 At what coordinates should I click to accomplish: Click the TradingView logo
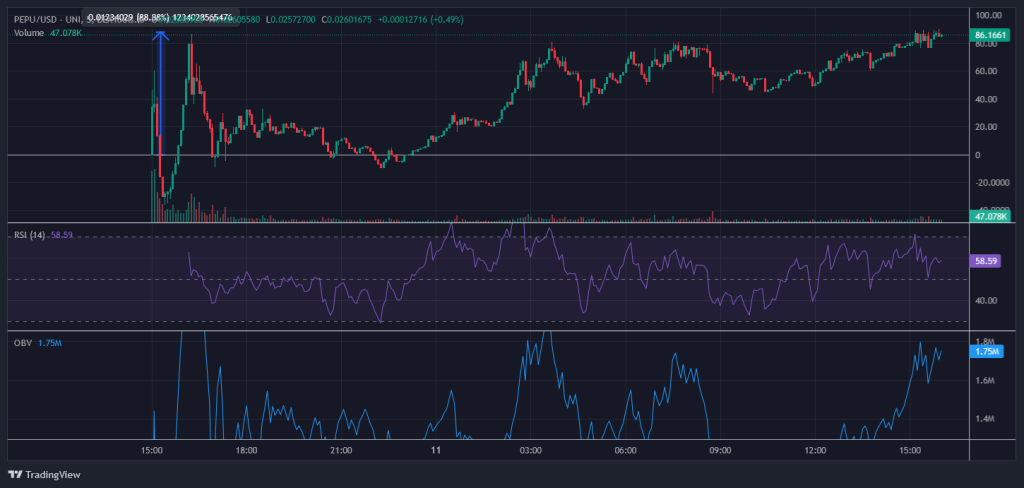(44, 474)
